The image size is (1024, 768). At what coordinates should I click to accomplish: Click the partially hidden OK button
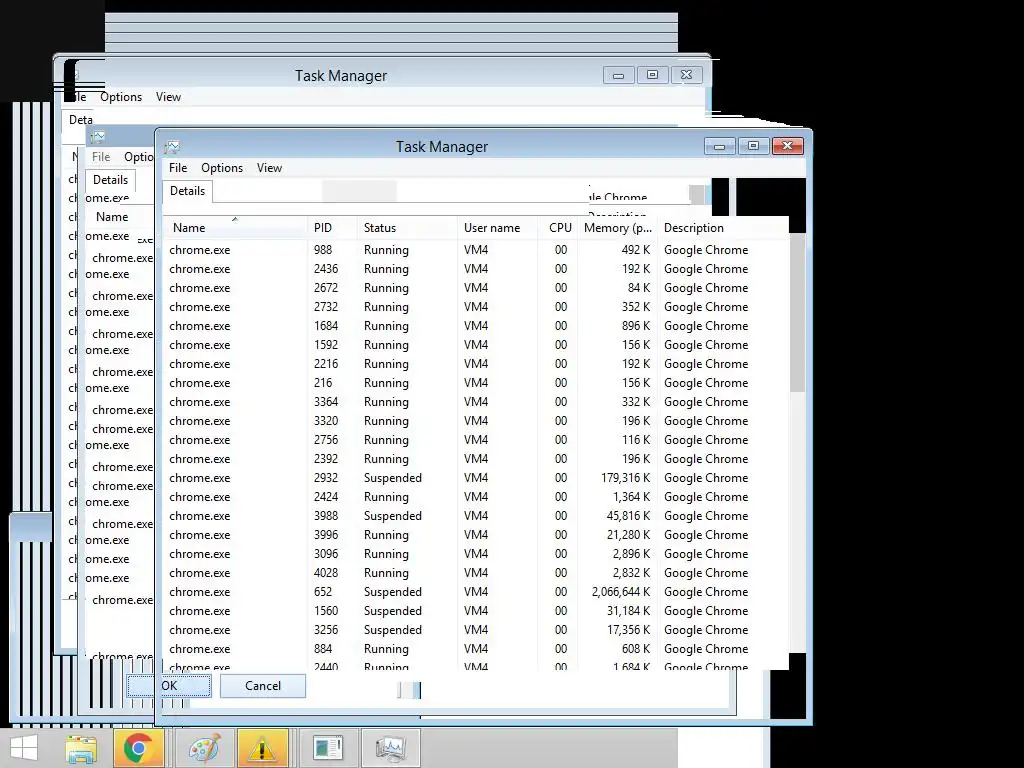tap(170, 686)
